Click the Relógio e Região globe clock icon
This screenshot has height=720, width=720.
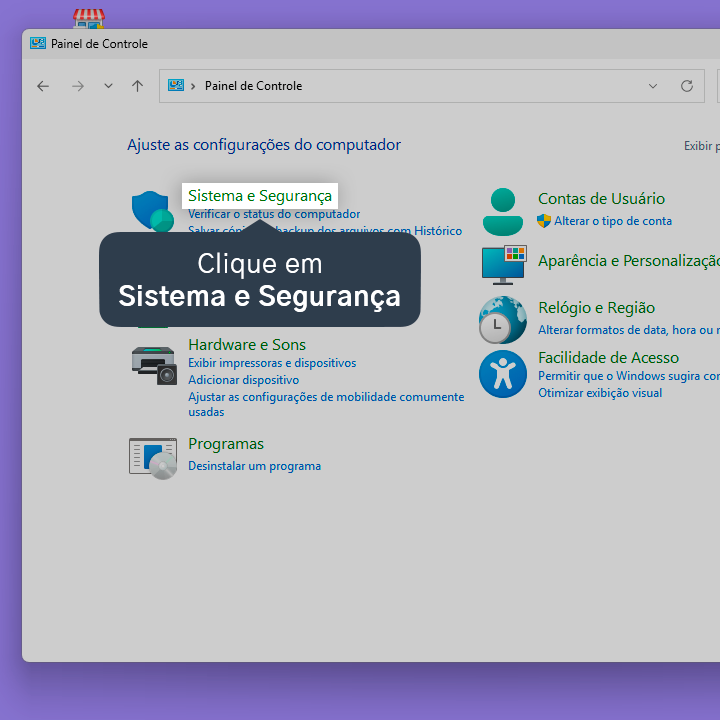click(503, 320)
